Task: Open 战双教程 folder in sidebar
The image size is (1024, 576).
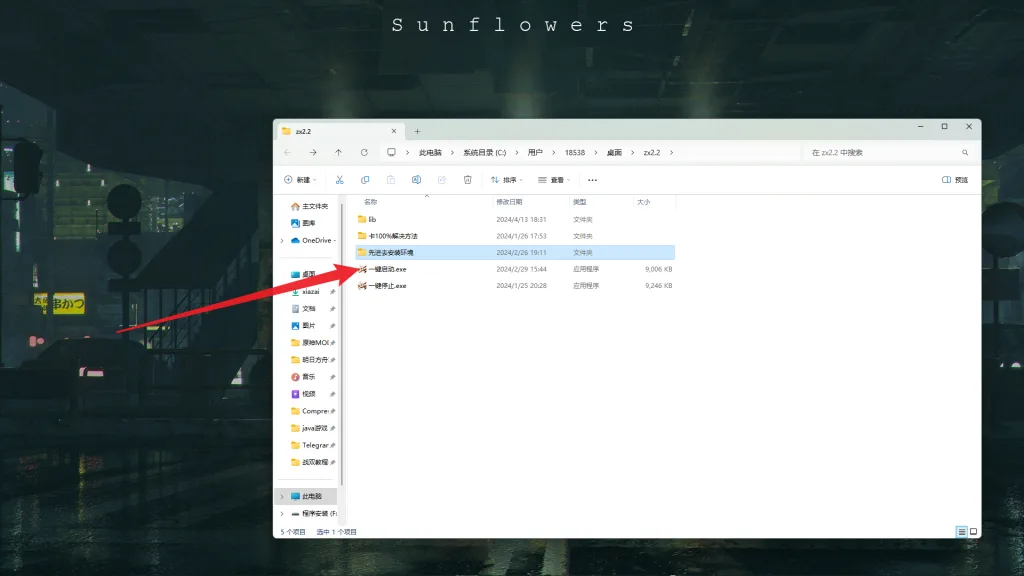Action: [x=310, y=462]
